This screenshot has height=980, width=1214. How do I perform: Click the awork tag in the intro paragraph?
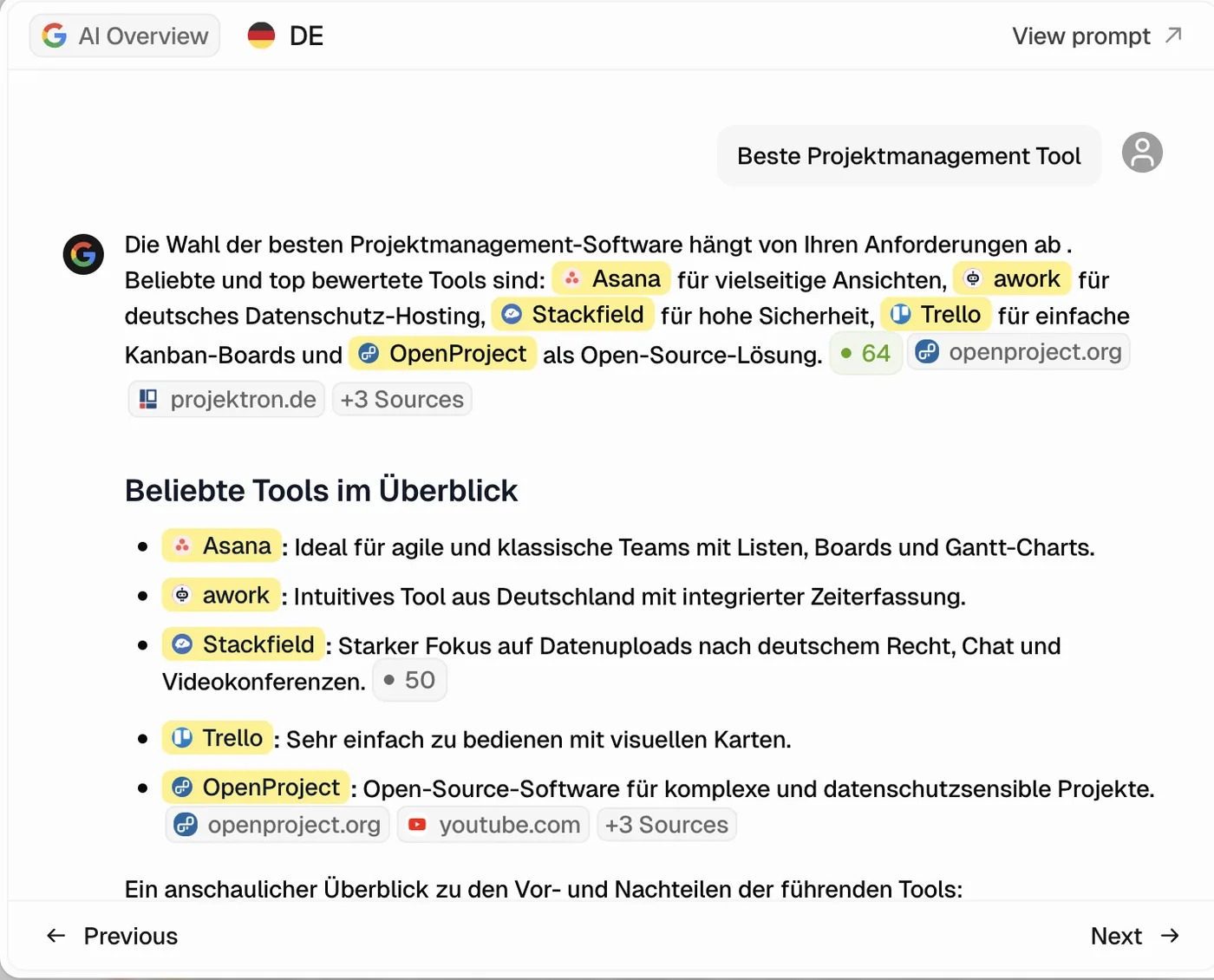tap(1012, 279)
